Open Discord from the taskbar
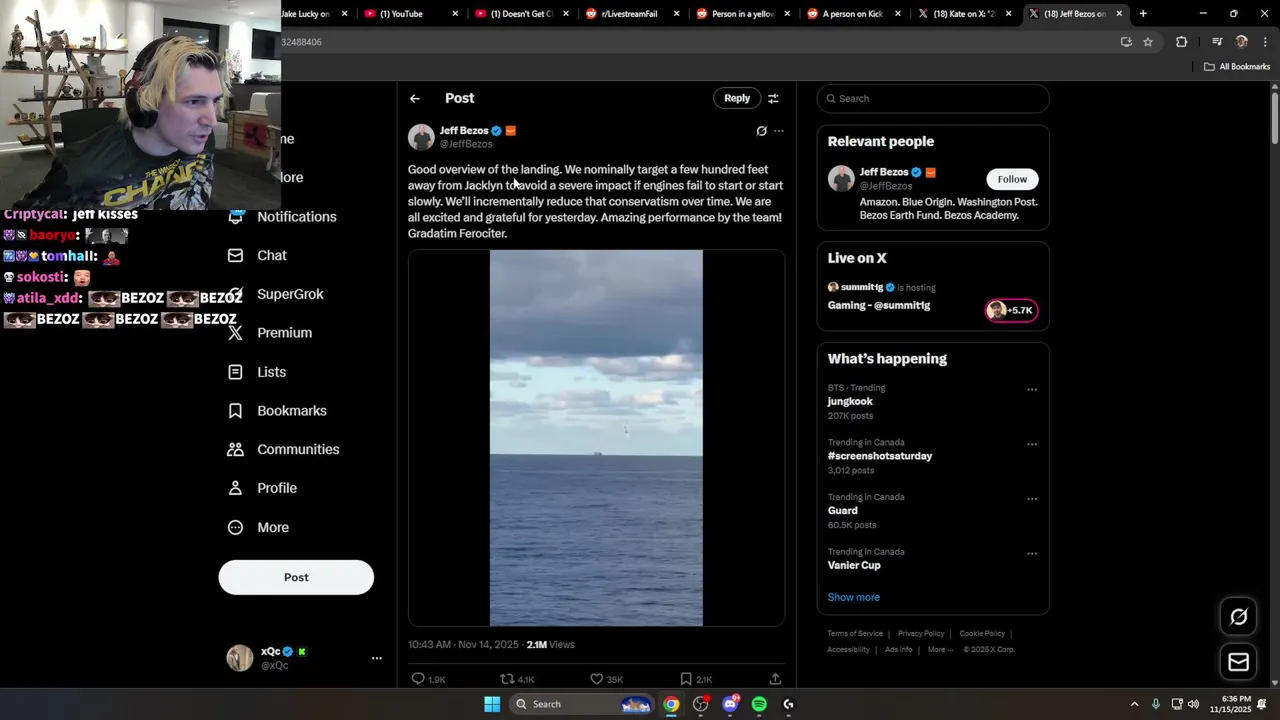The image size is (1280, 720). tap(730, 704)
